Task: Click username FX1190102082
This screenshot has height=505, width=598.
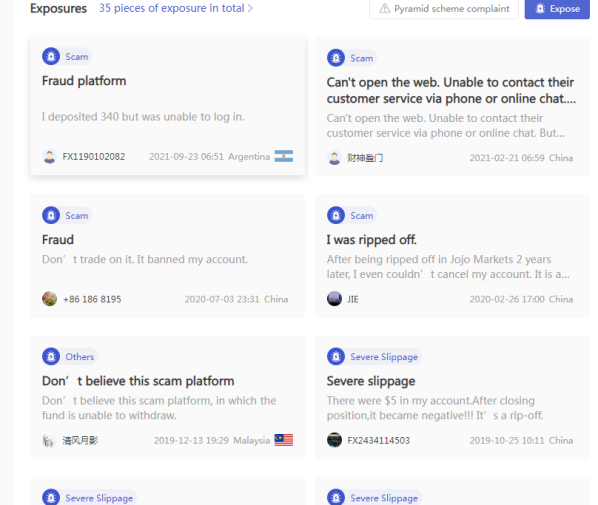Action: point(94,156)
